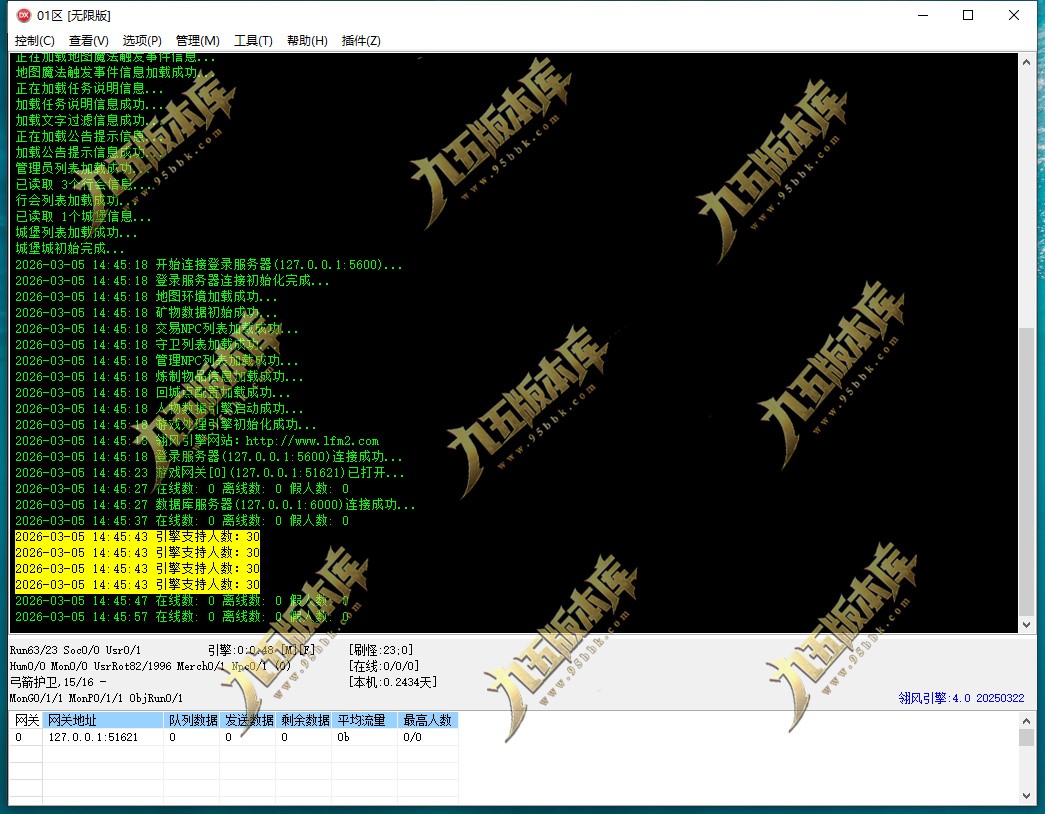Screen dimensions: 1045x814
Task: Click the 网关地址 column header
Action: (x=103, y=720)
